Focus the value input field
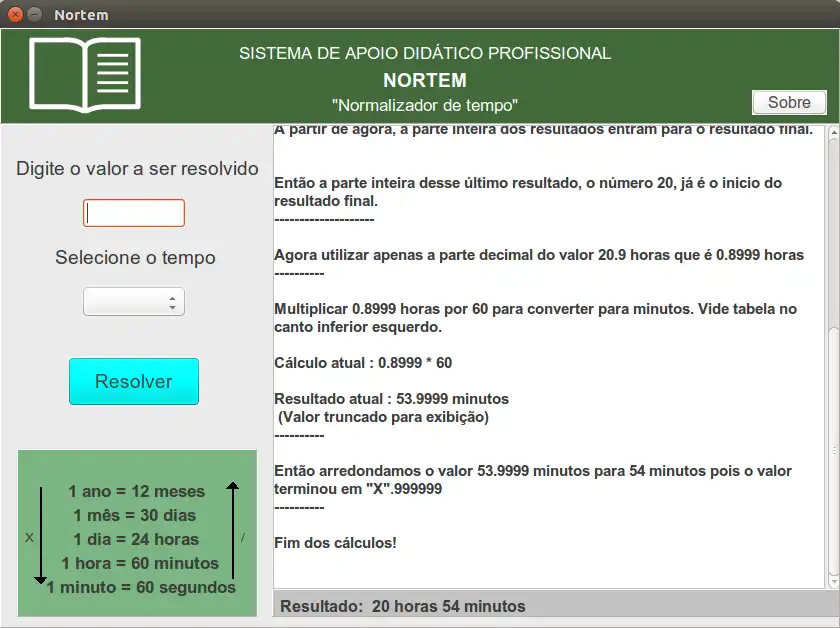840x628 pixels. (x=134, y=213)
